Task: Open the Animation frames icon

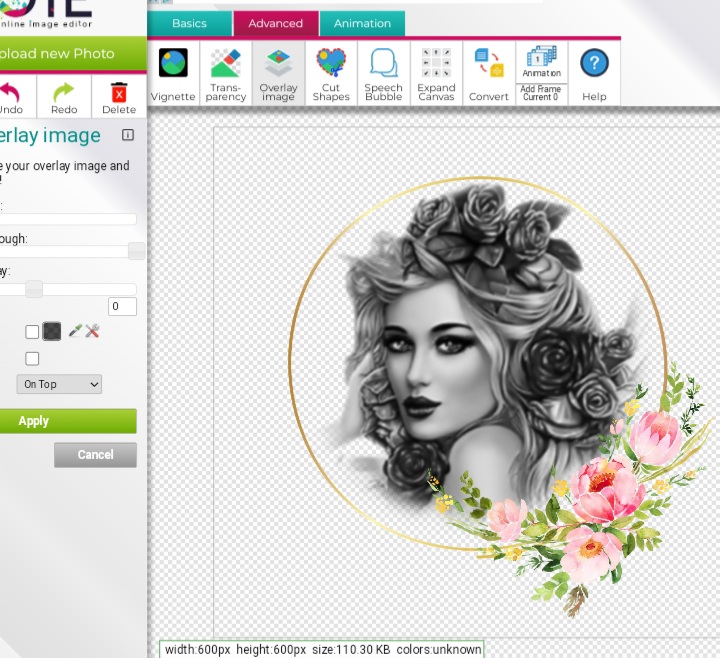Action: coord(541,61)
